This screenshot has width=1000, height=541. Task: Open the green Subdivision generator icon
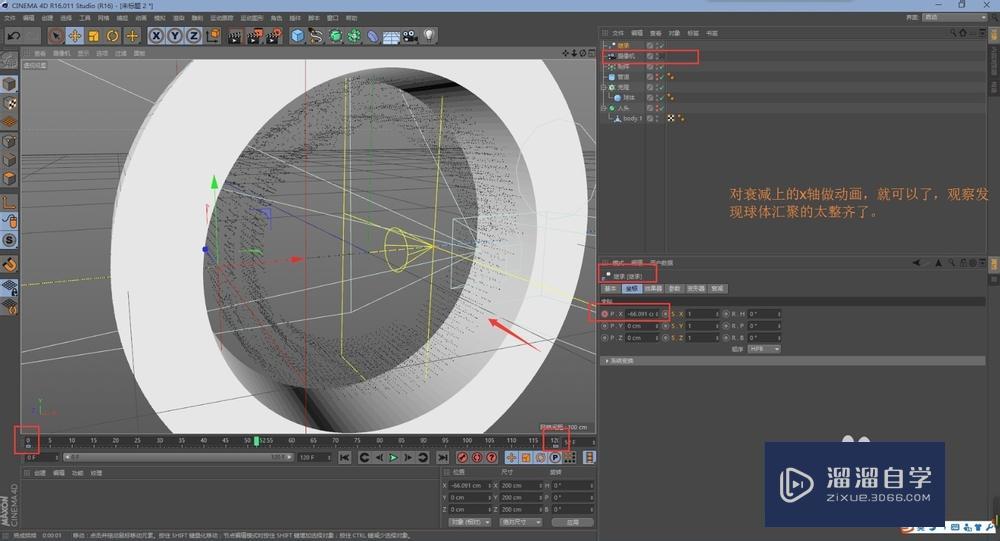click(x=335, y=36)
